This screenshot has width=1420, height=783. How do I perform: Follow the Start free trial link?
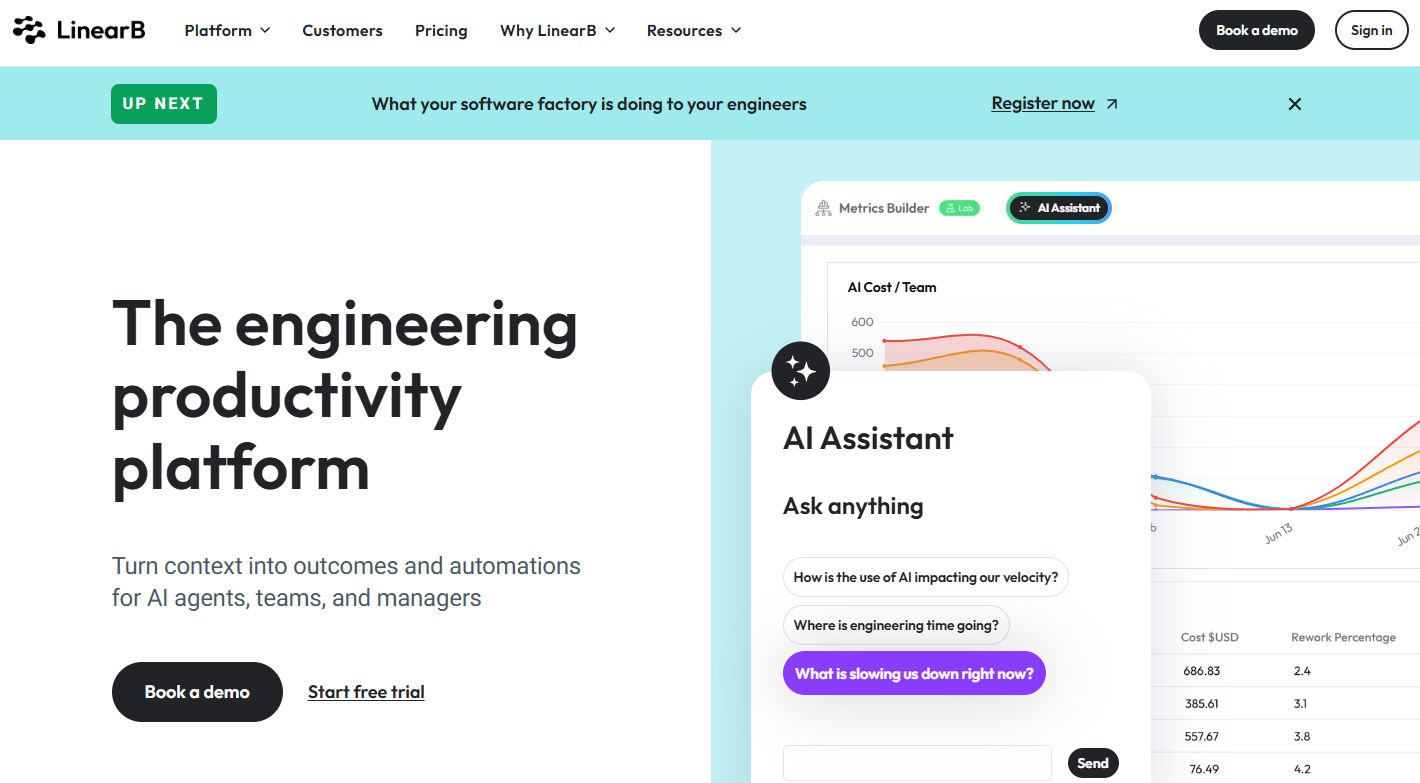(x=366, y=692)
